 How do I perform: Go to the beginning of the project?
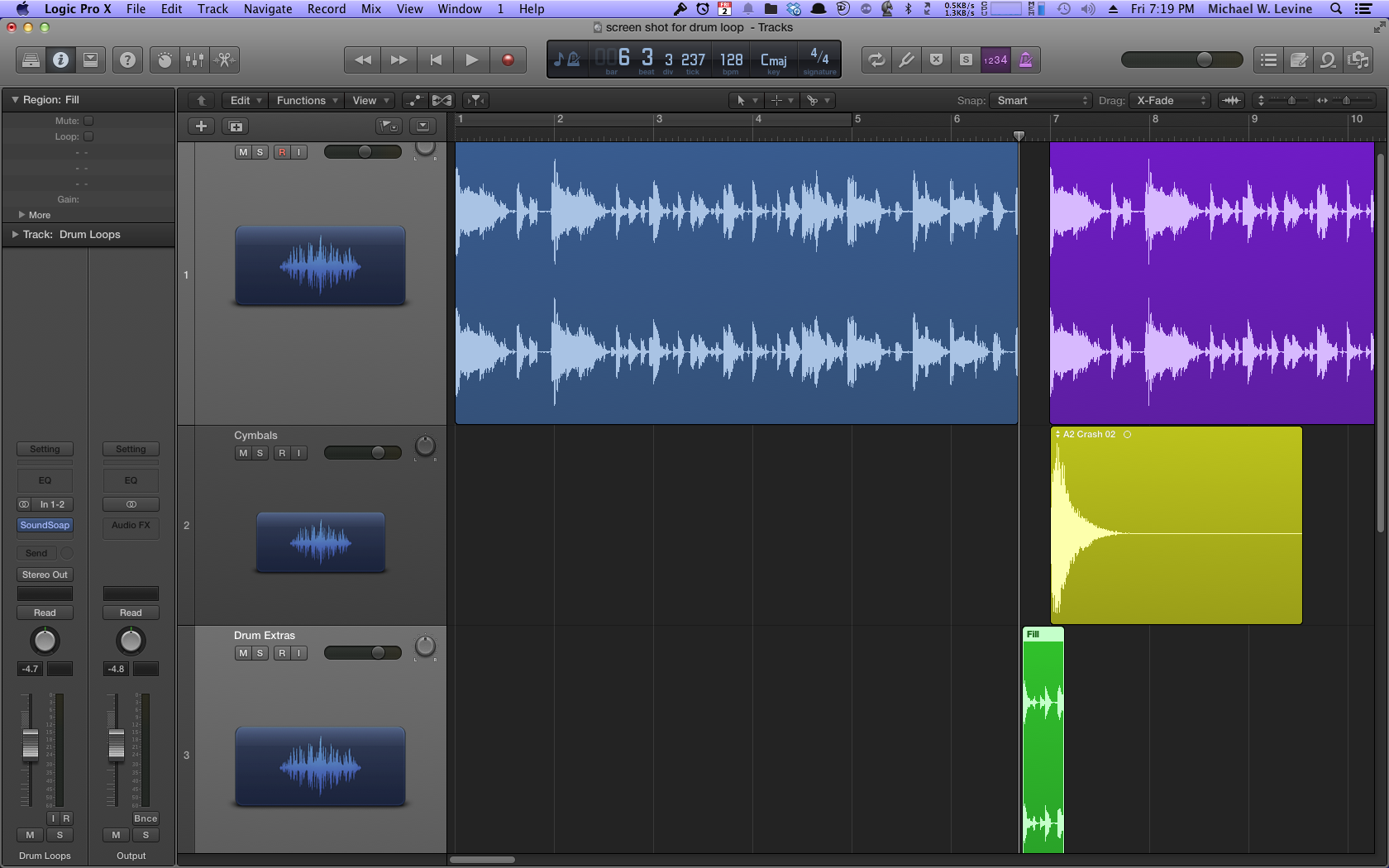(435, 60)
